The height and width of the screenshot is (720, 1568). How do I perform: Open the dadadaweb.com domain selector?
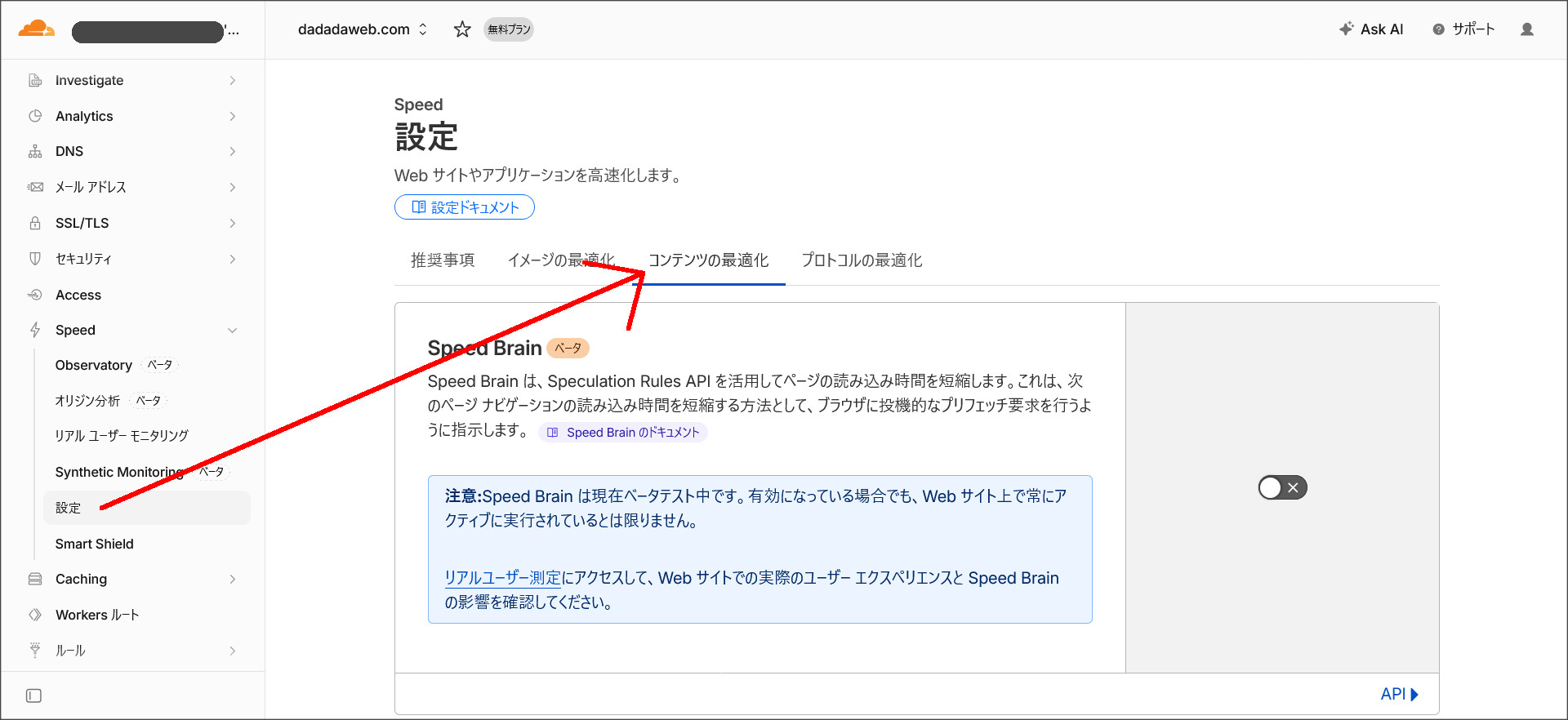coord(363,29)
